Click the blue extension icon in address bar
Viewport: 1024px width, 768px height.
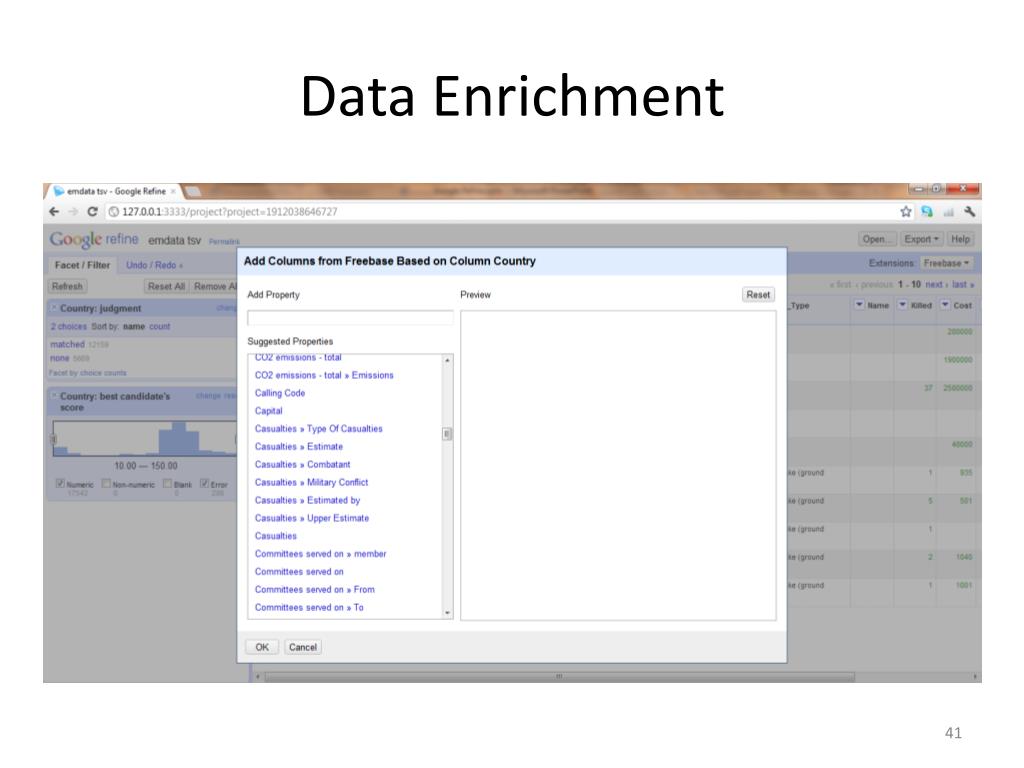[927, 212]
